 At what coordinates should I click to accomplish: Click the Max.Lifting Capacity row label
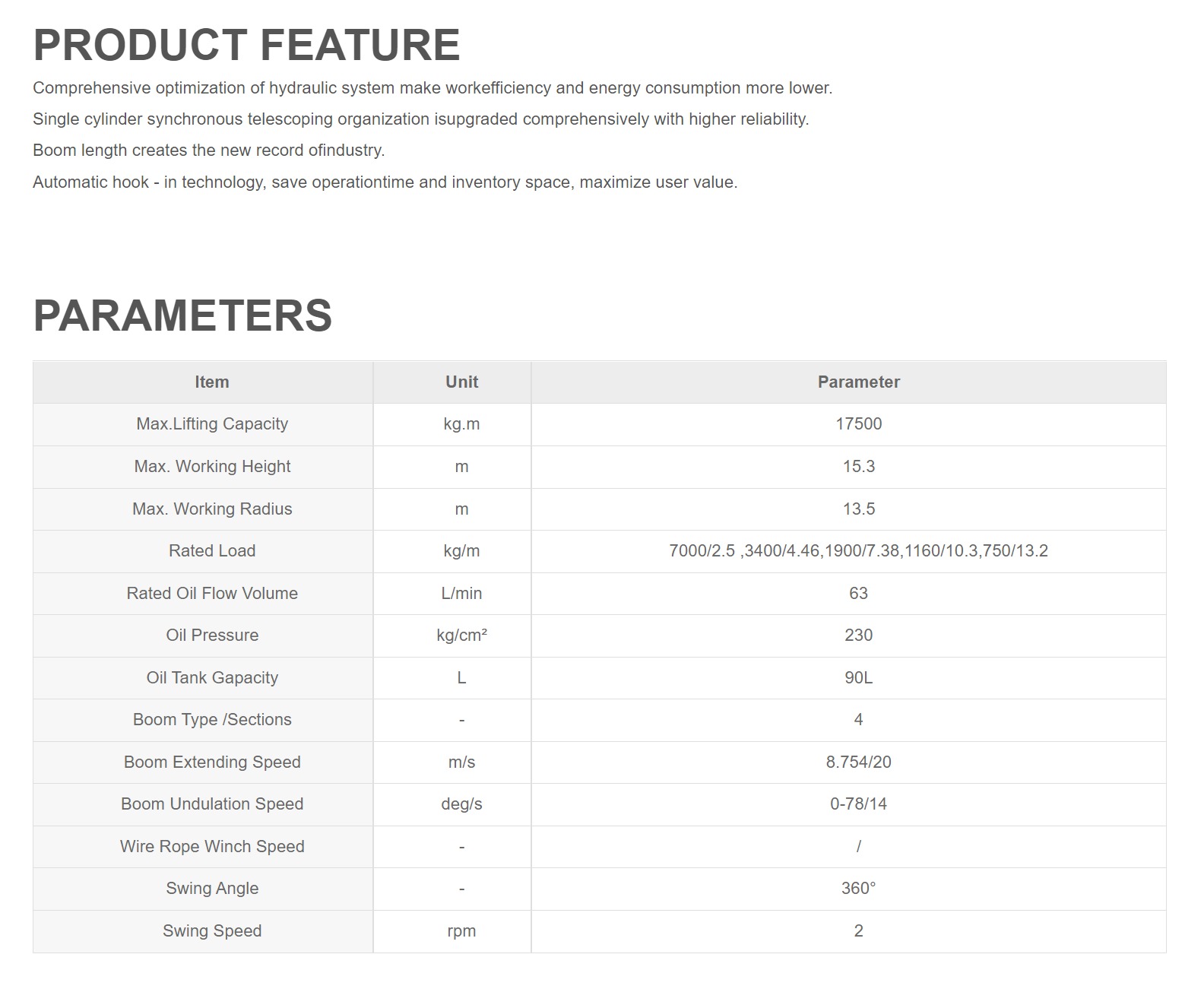(x=212, y=424)
